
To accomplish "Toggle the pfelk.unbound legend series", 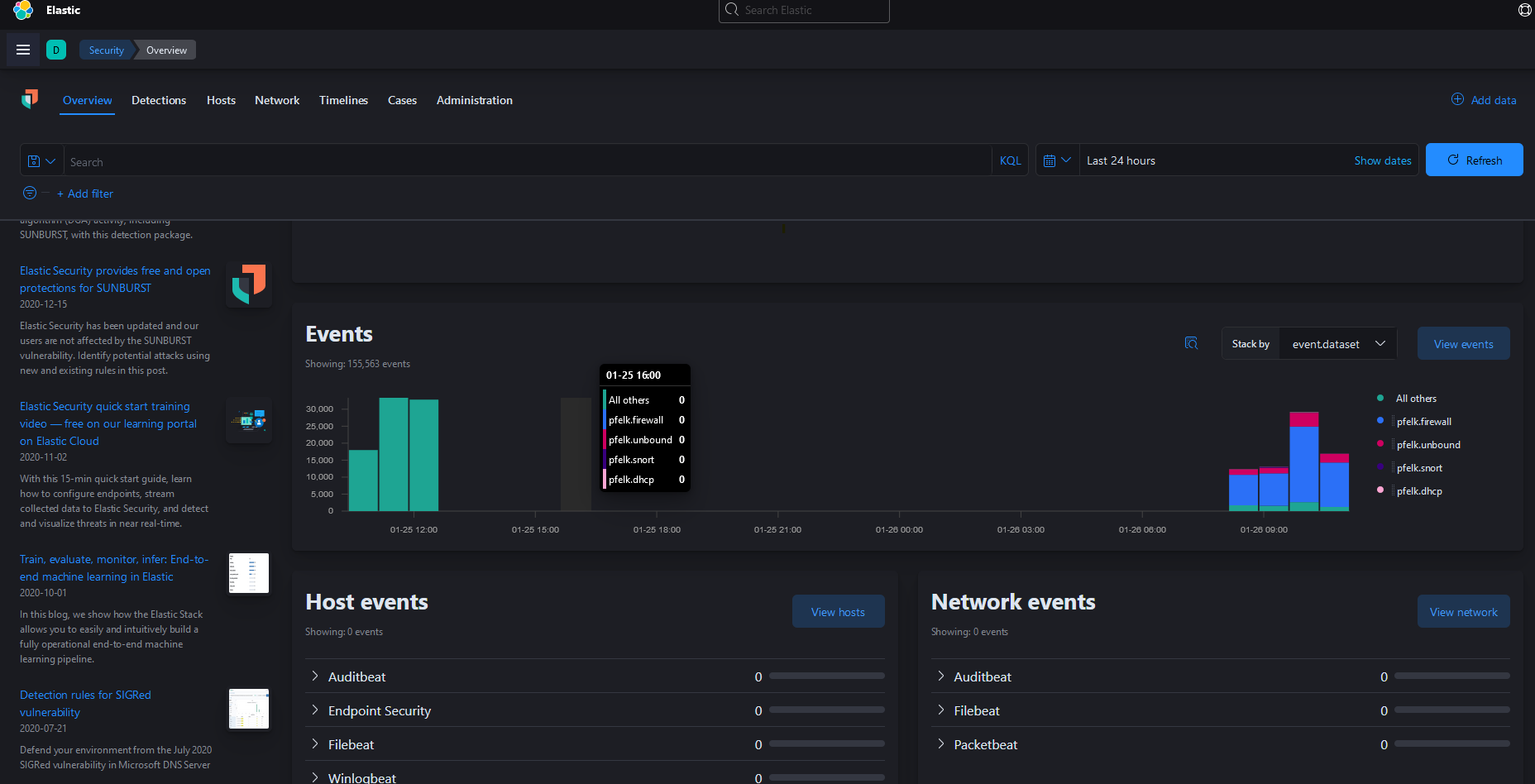I will click(x=1428, y=445).
